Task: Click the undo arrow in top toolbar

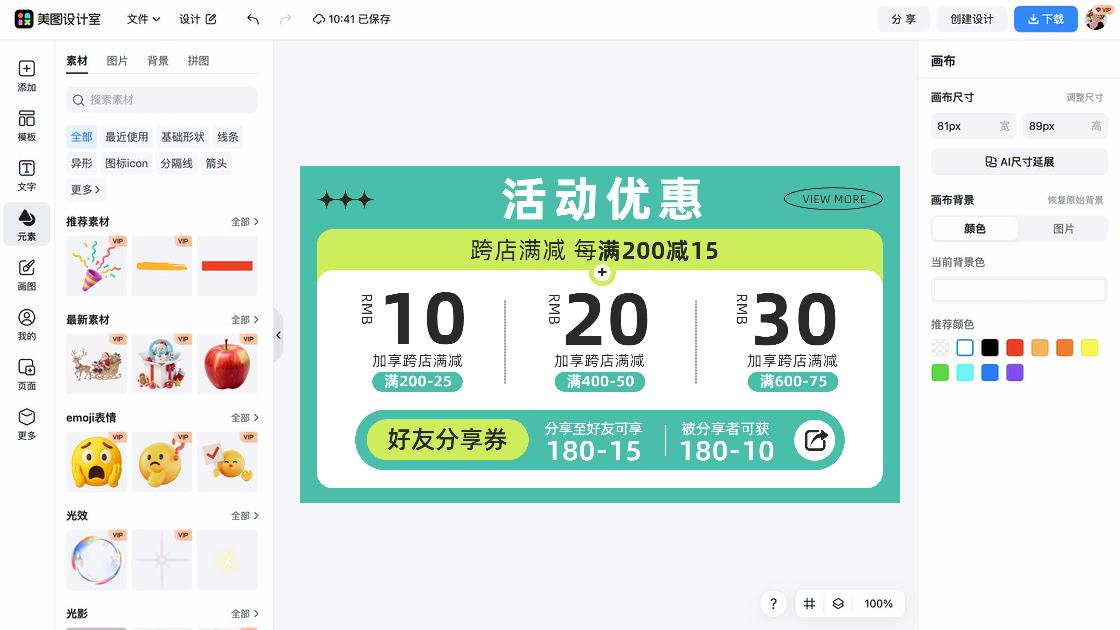Action: (x=251, y=18)
